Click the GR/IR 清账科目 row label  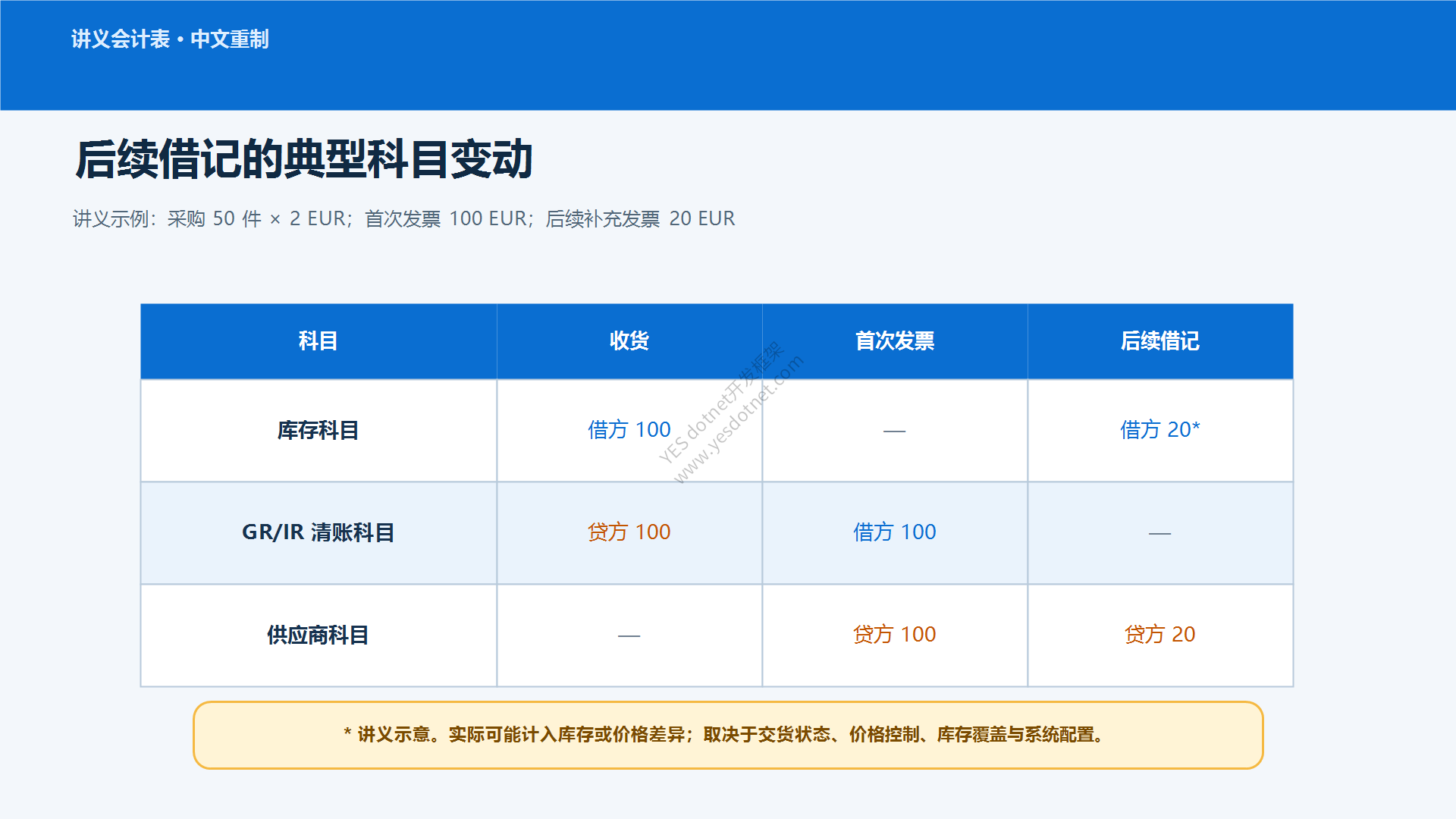[x=318, y=532]
